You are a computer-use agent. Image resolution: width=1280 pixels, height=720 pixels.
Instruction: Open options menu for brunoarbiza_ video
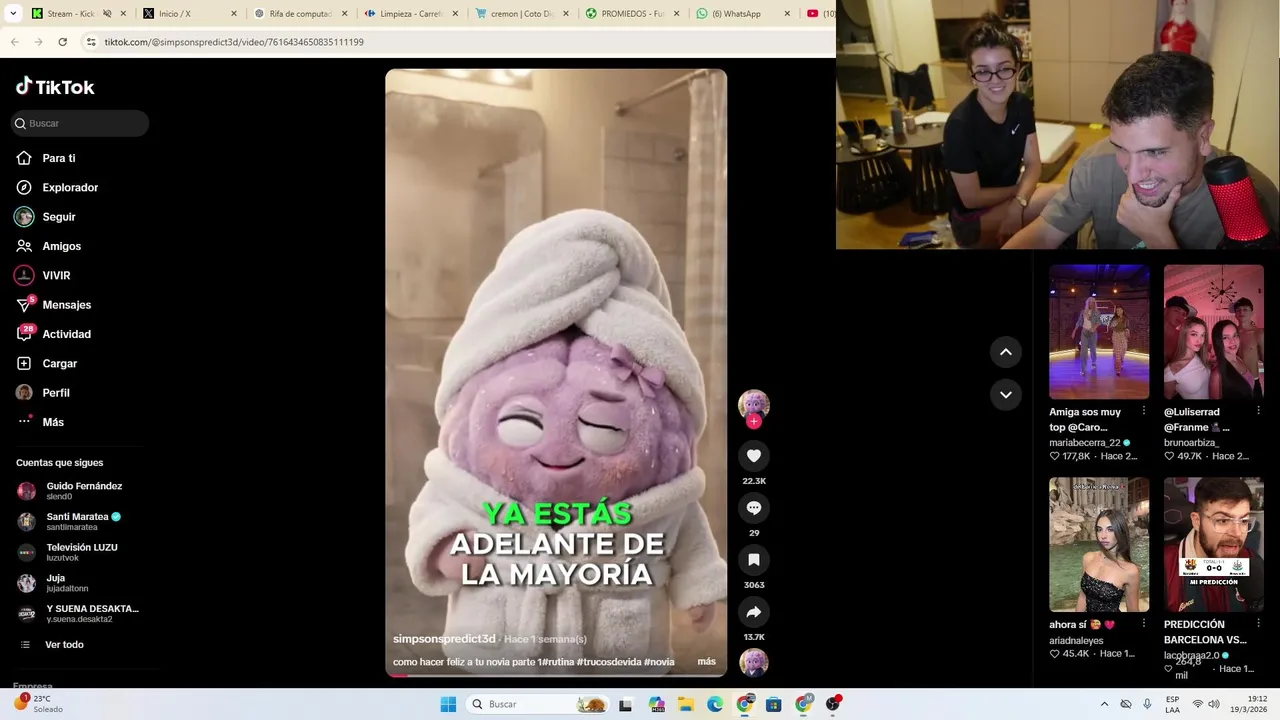click(x=1258, y=411)
